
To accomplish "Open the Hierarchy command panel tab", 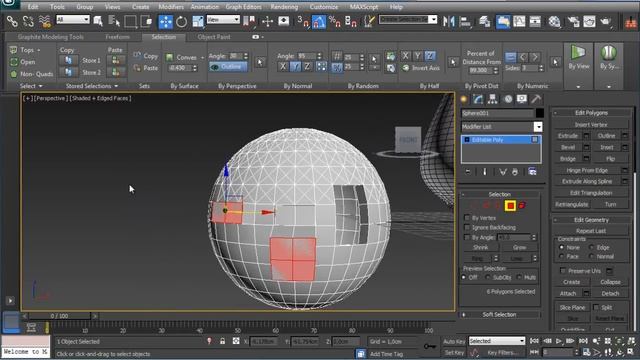I will point(493,99).
